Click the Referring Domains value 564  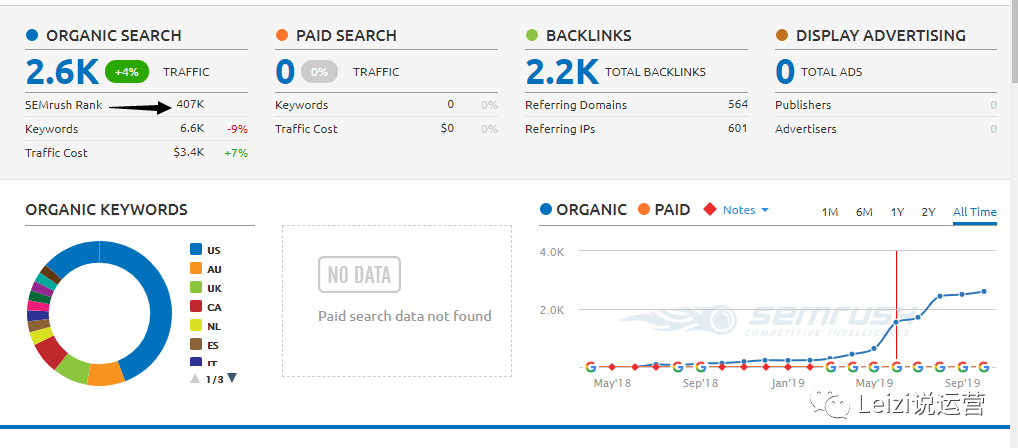(738, 104)
